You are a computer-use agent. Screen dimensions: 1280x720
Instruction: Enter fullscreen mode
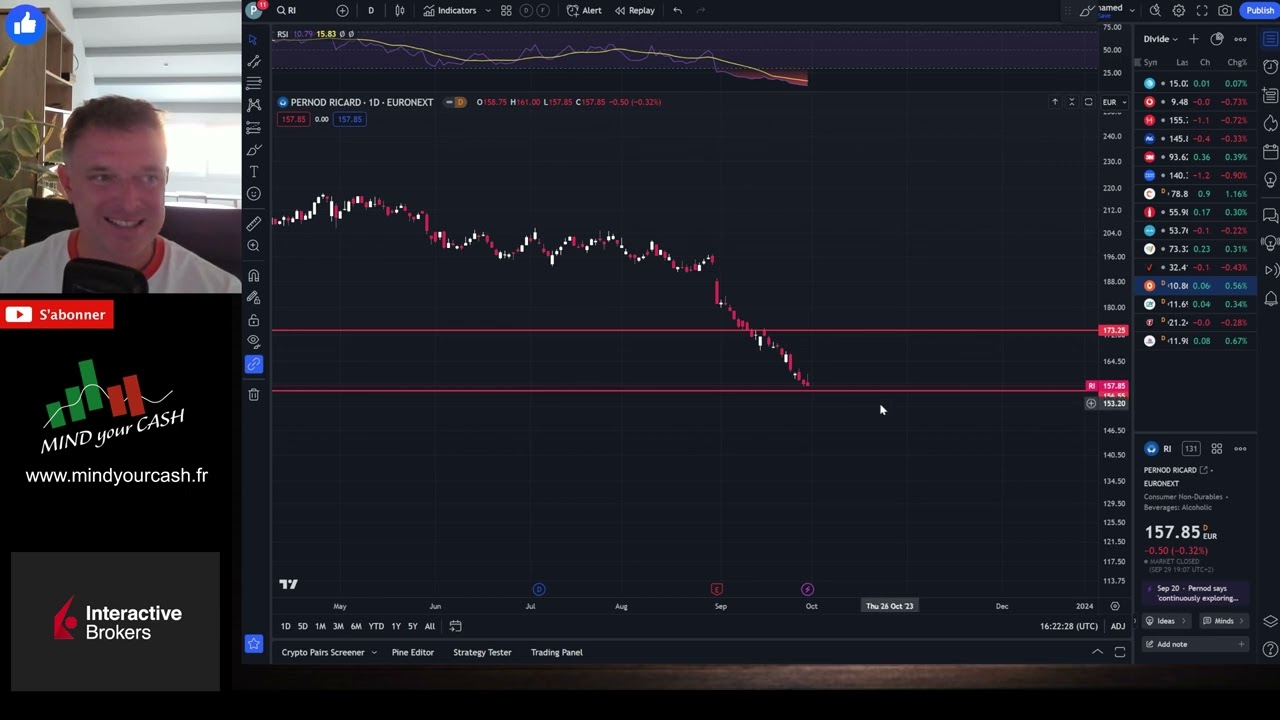tap(1202, 10)
